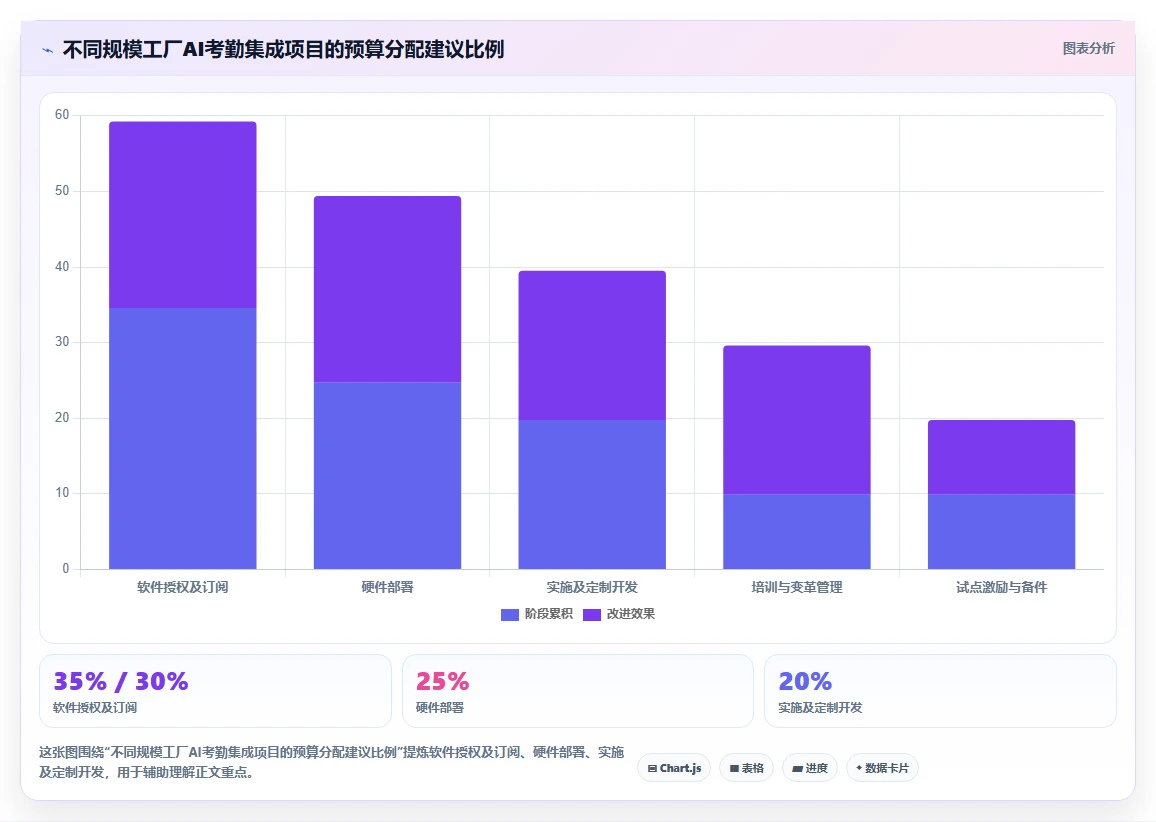Viewport: 1156px width, 822px height.
Task: Click the 实施及定制开发 x-axis label
Action: click(x=592, y=588)
